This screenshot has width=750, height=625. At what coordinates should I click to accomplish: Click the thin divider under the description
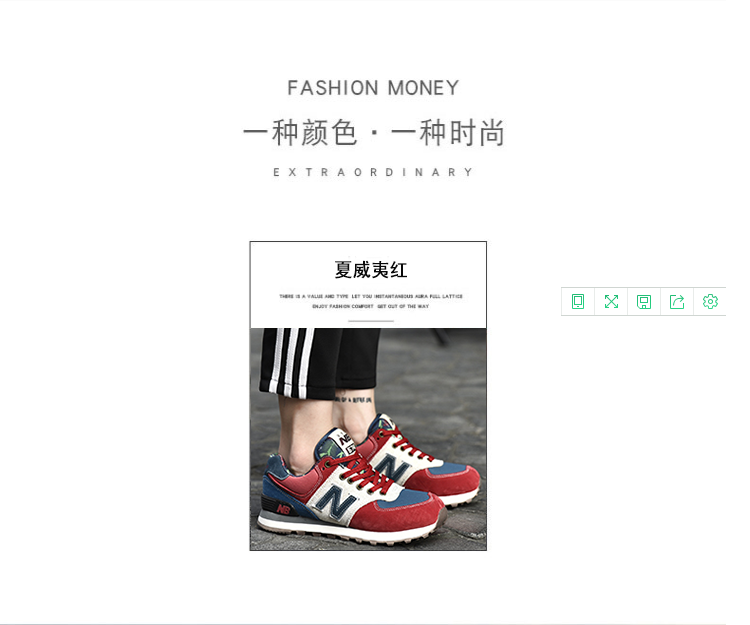click(x=371, y=321)
